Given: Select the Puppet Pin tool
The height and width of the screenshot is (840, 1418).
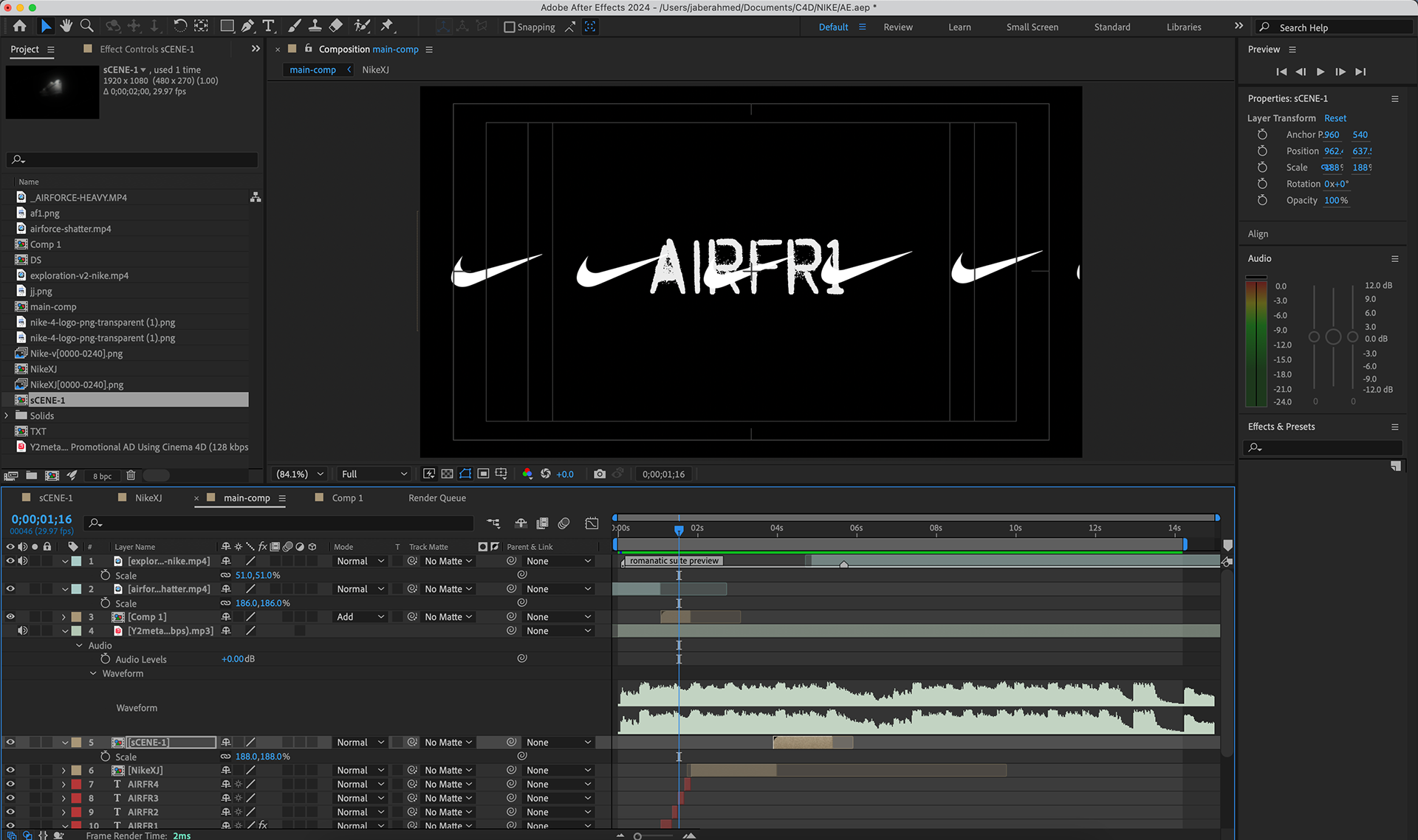Looking at the screenshot, I should (387, 26).
